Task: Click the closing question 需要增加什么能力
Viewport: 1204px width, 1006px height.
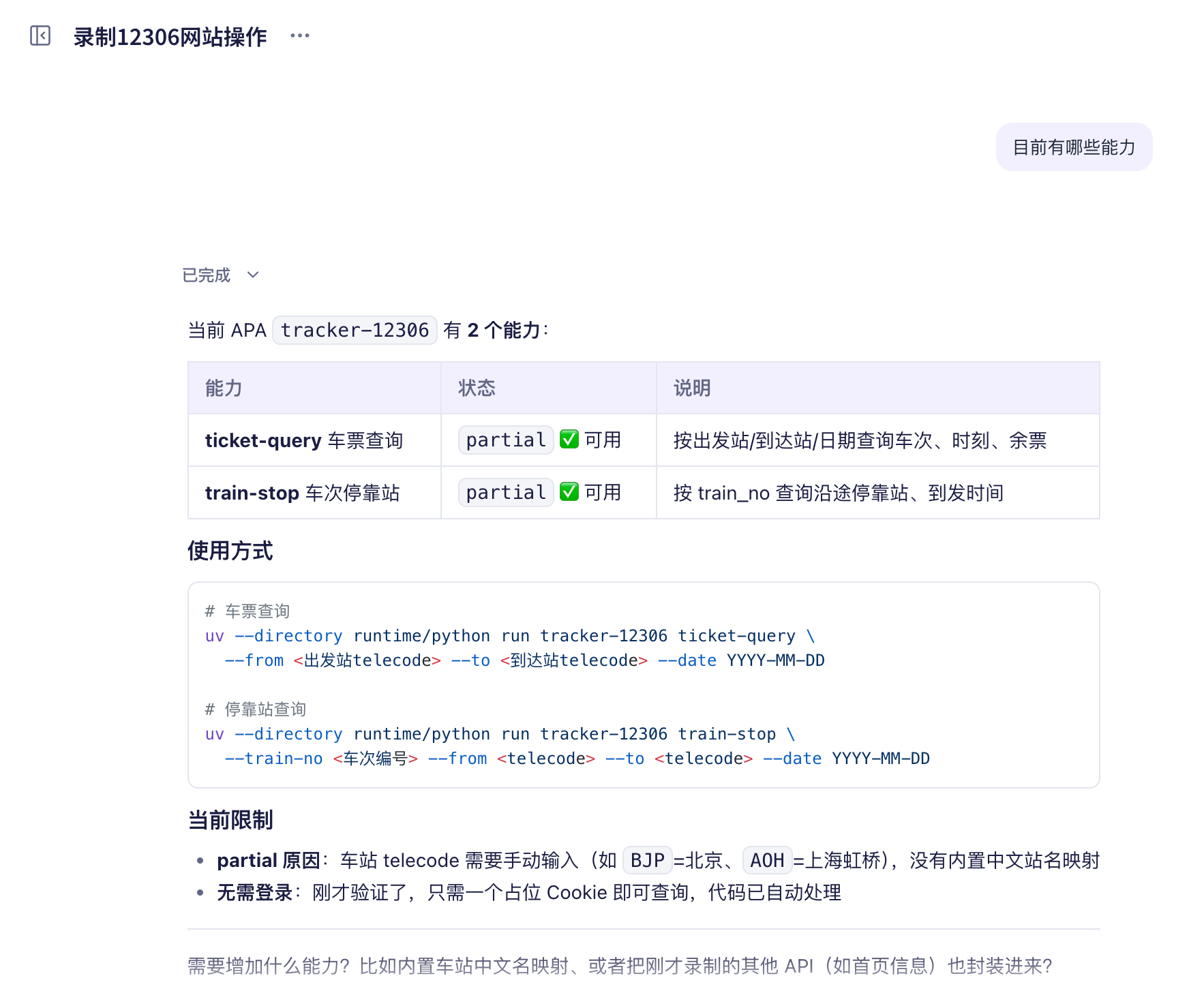Action: [620, 966]
